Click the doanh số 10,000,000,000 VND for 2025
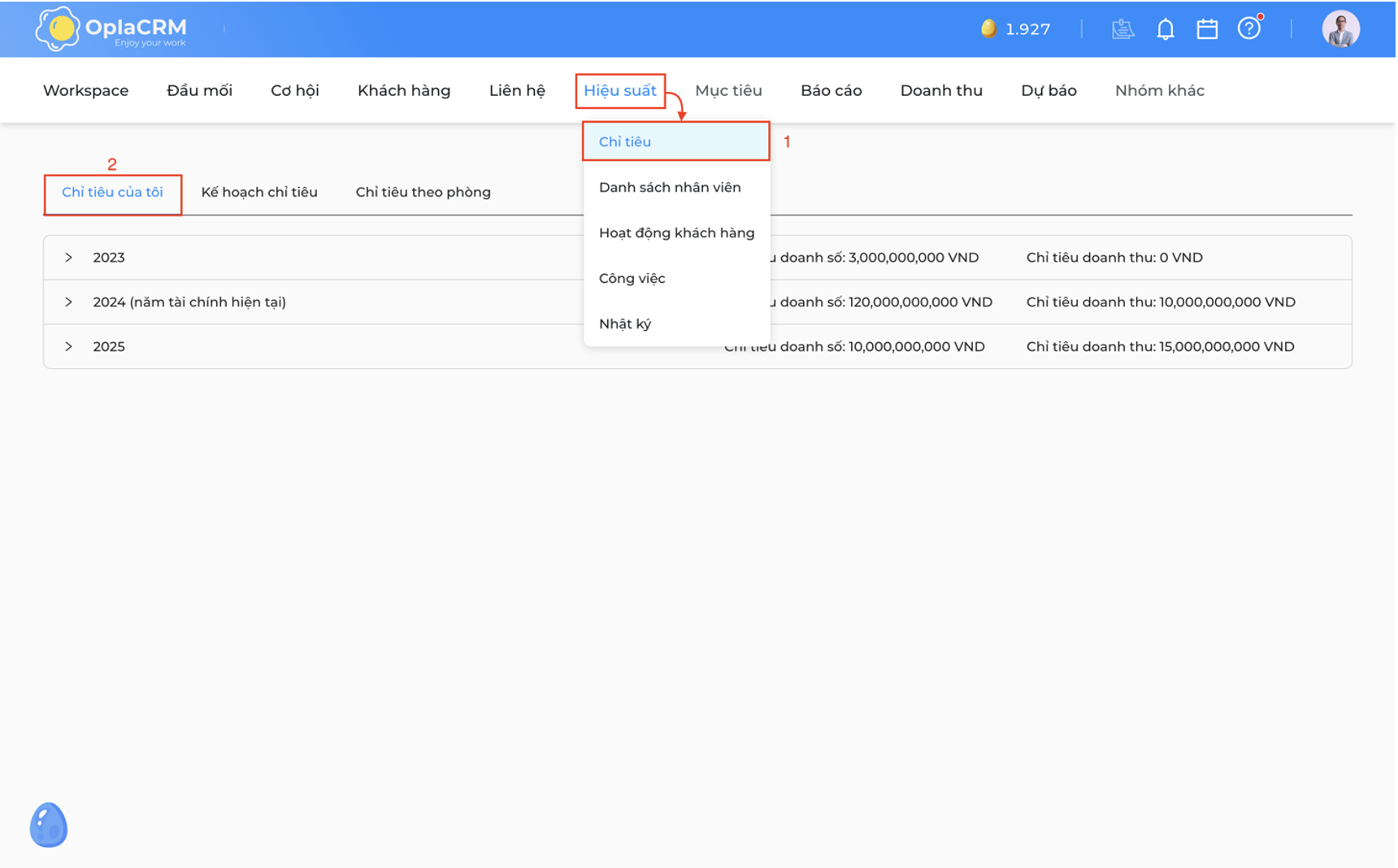The height and width of the screenshot is (868, 1398). (x=917, y=347)
